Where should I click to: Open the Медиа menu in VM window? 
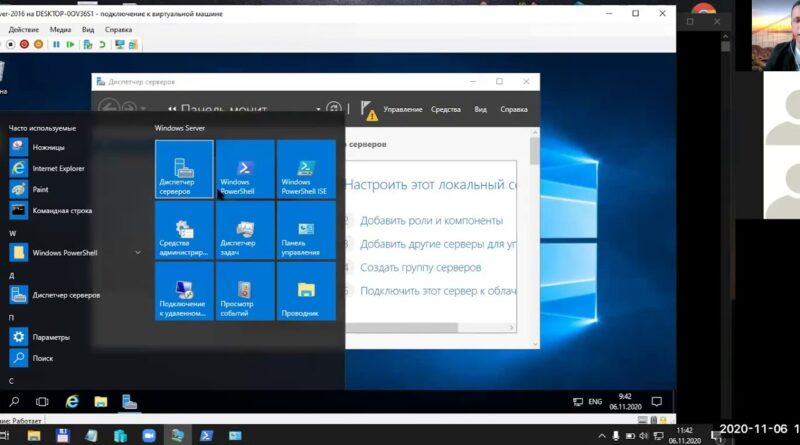(x=60, y=30)
